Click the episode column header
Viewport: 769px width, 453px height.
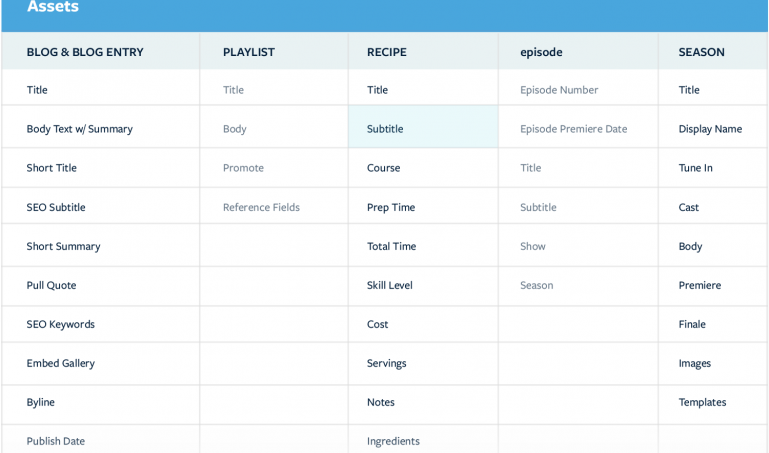[578, 51]
